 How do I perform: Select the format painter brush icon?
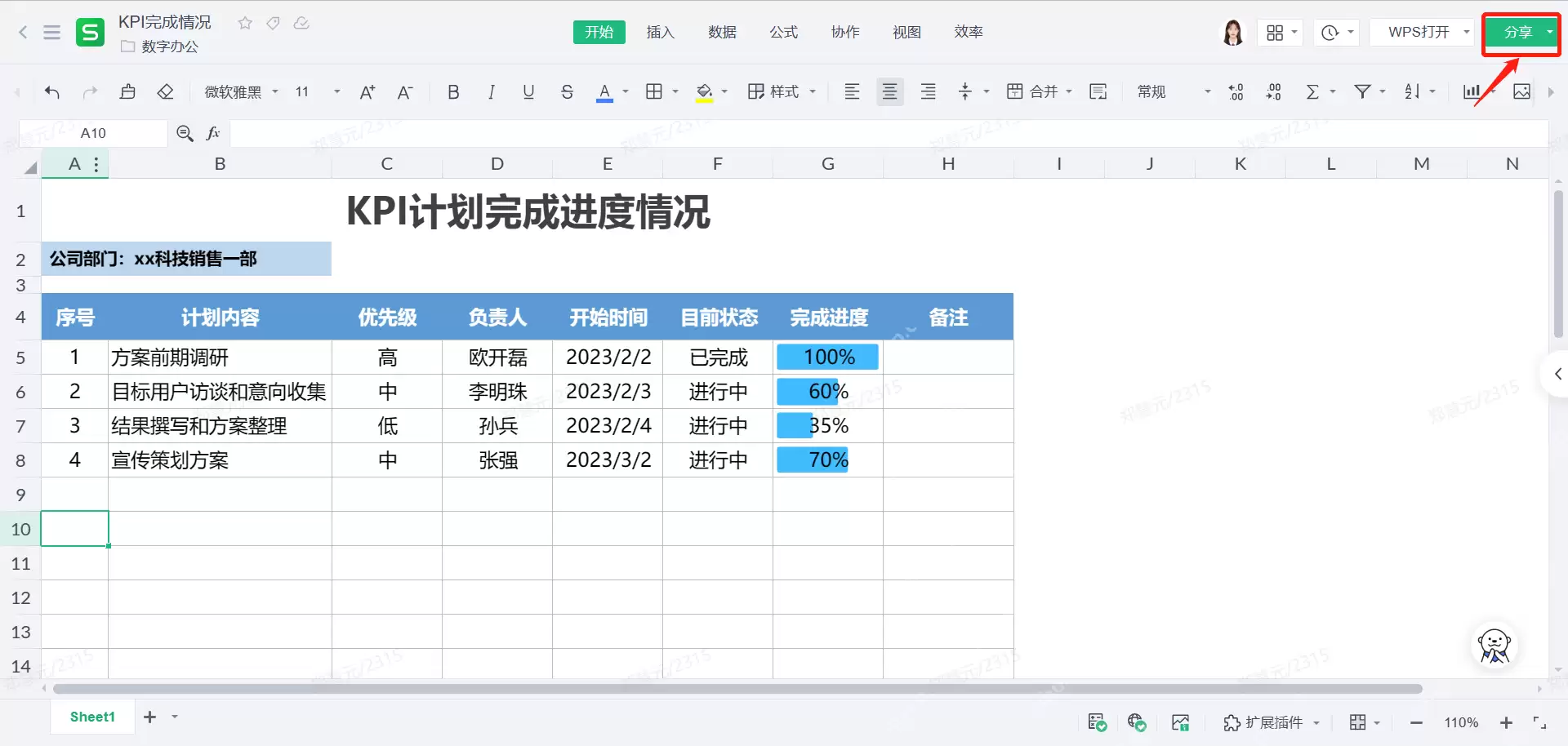pos(127,92)
